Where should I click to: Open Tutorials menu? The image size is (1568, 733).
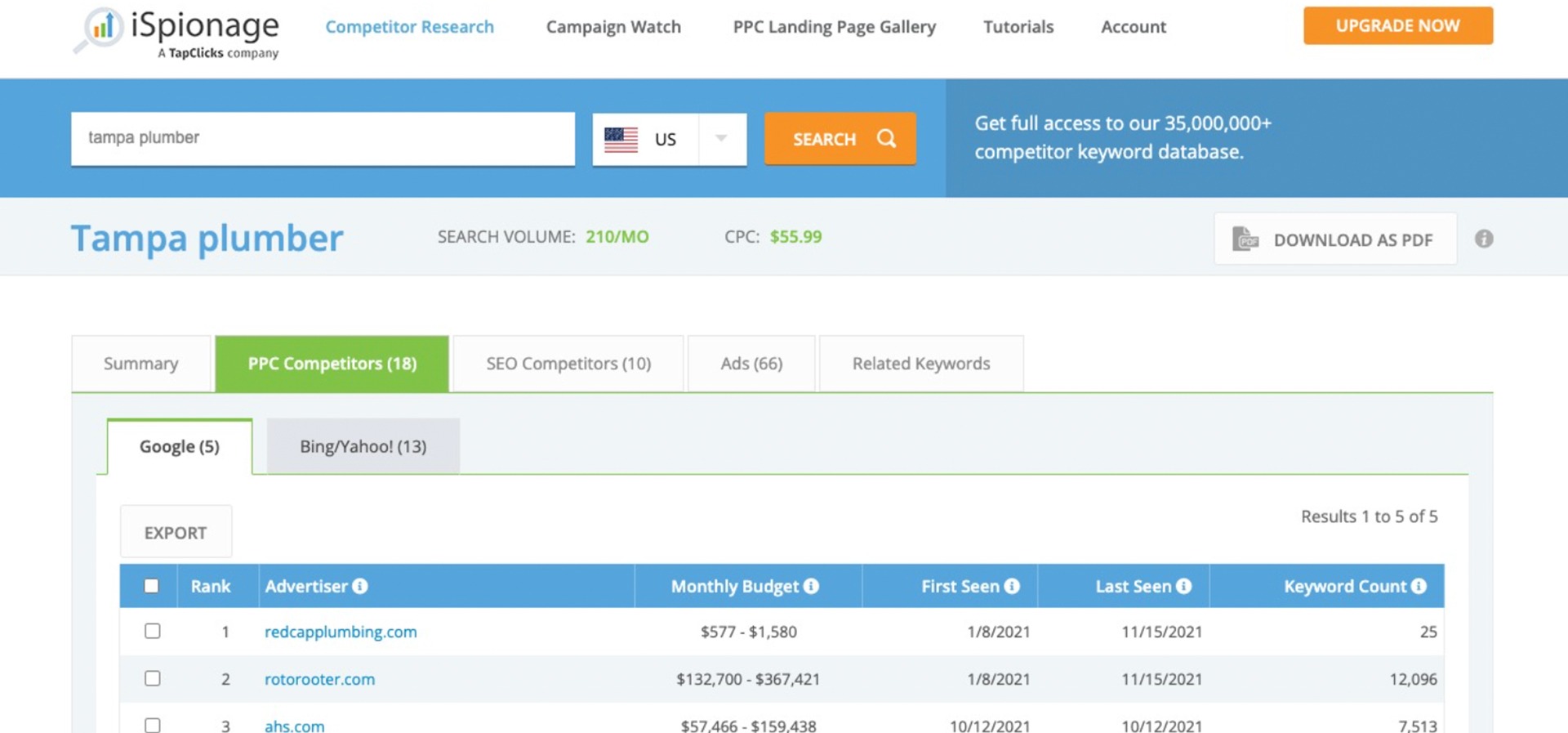pos(1018,27)
